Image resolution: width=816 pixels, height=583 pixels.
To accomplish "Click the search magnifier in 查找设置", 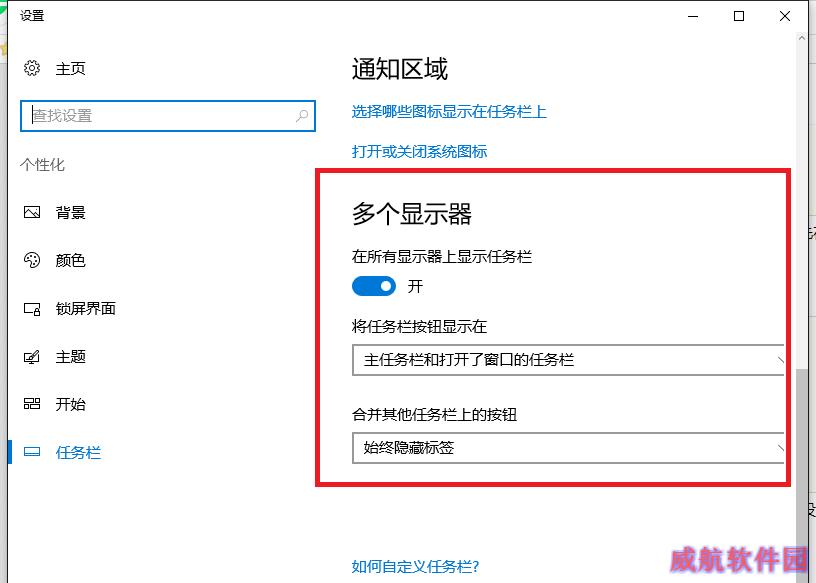I will pyautogui.click(x=302, y=116).
